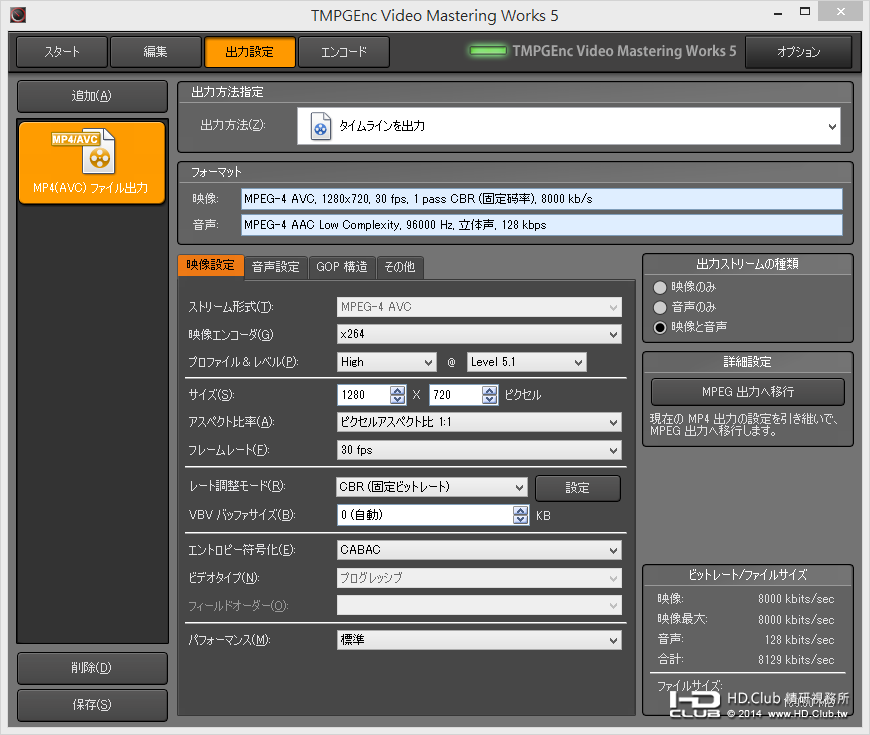Click the オプション button
The height and width of the screenshot is (735, 870).
pos(798,52)
